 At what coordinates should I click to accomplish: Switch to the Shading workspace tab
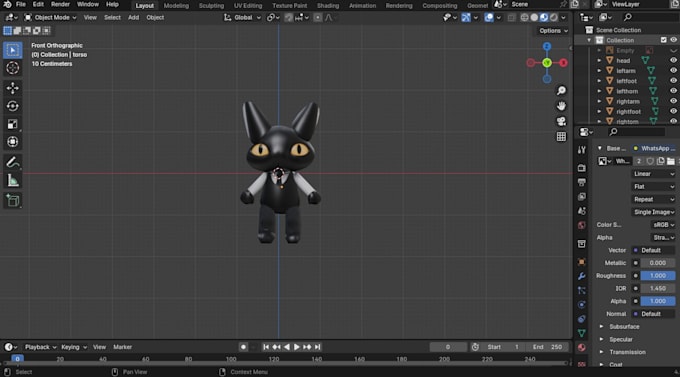[328, 6]
